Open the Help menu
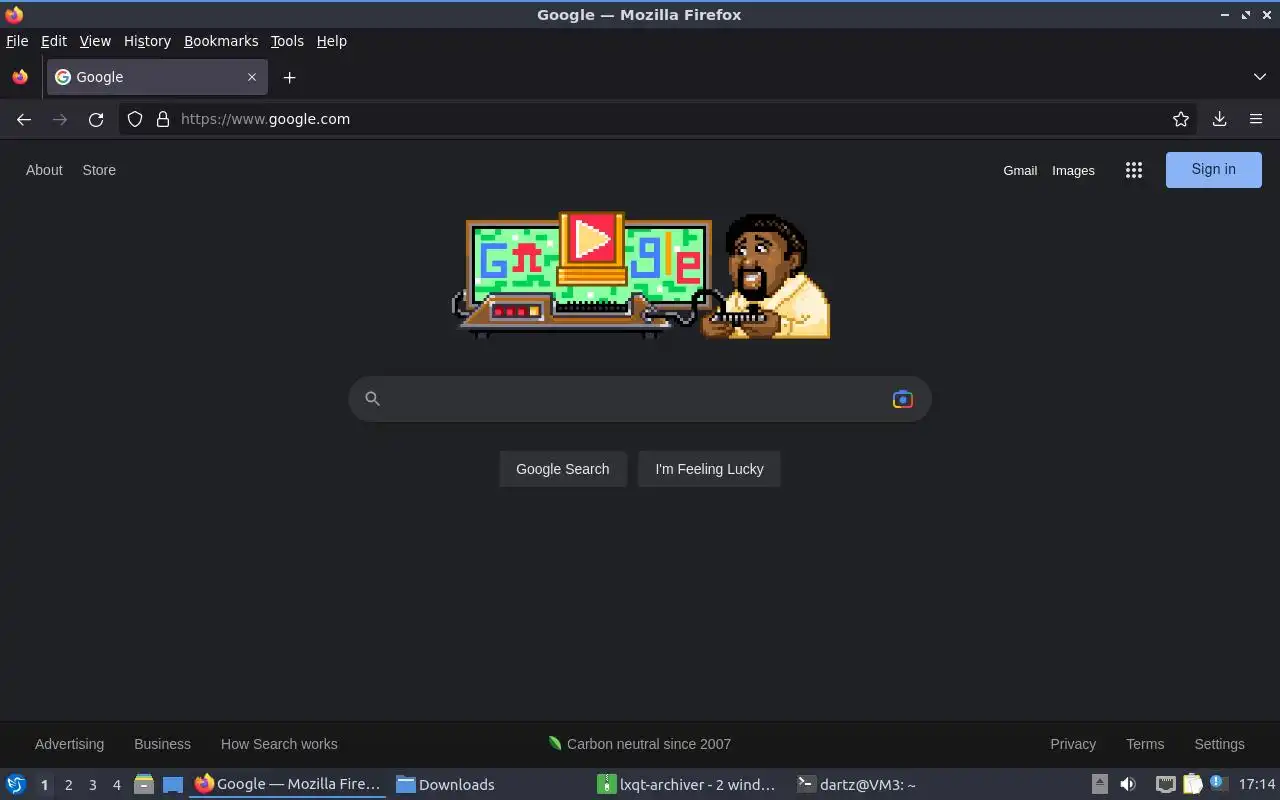This screenshot has width=1280, height=800. click(332, 41)
